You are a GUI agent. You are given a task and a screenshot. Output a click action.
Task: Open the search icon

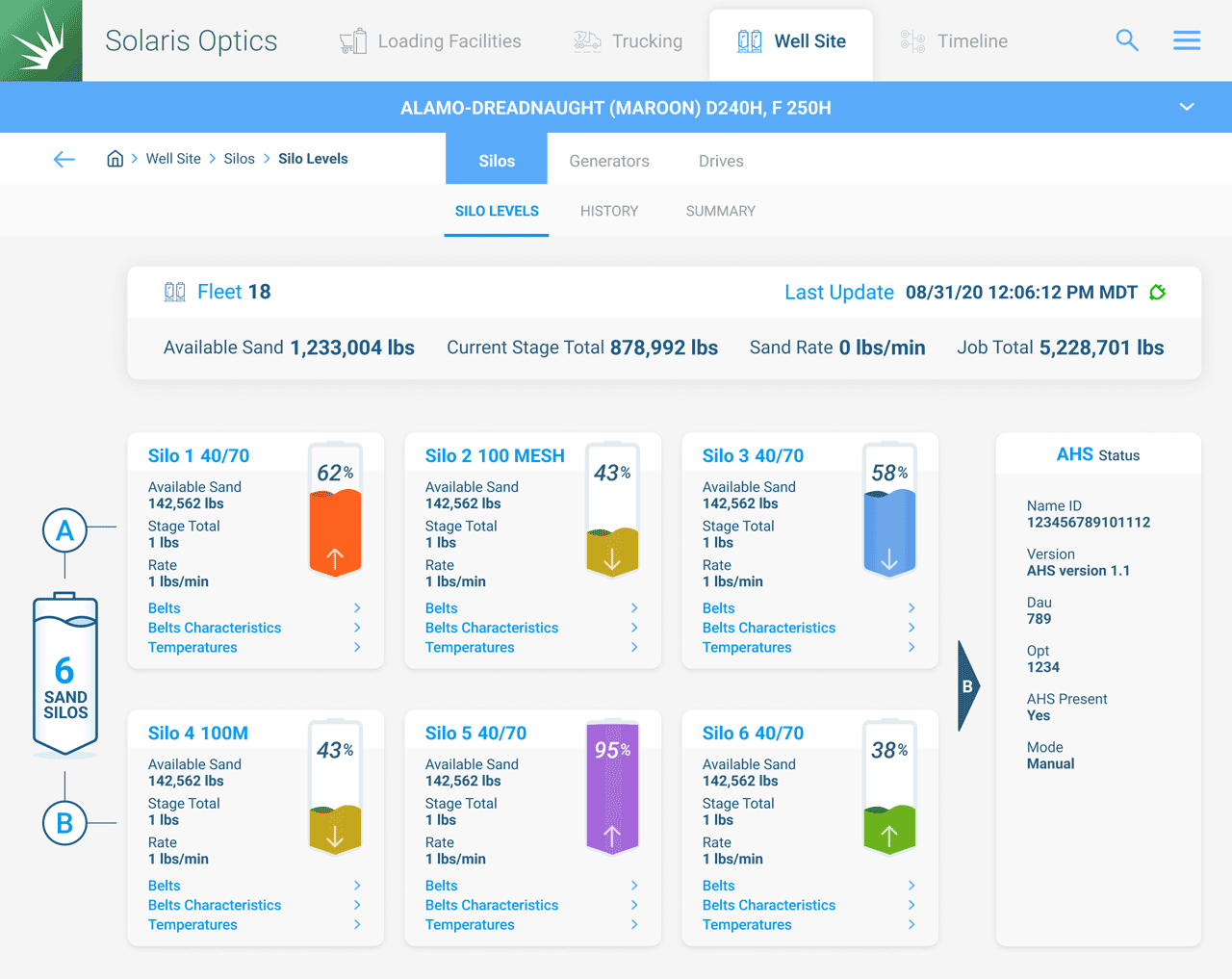[1126, 40]
